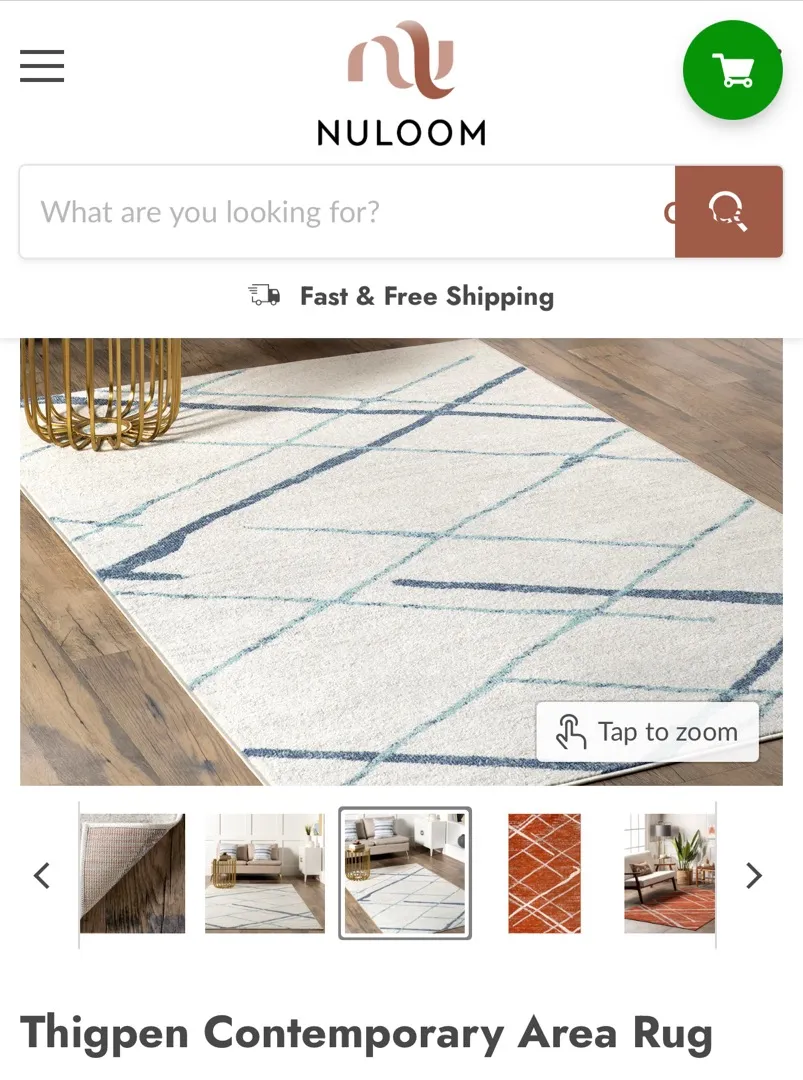
Task: Open the green shopping cart
Action: 733,70
